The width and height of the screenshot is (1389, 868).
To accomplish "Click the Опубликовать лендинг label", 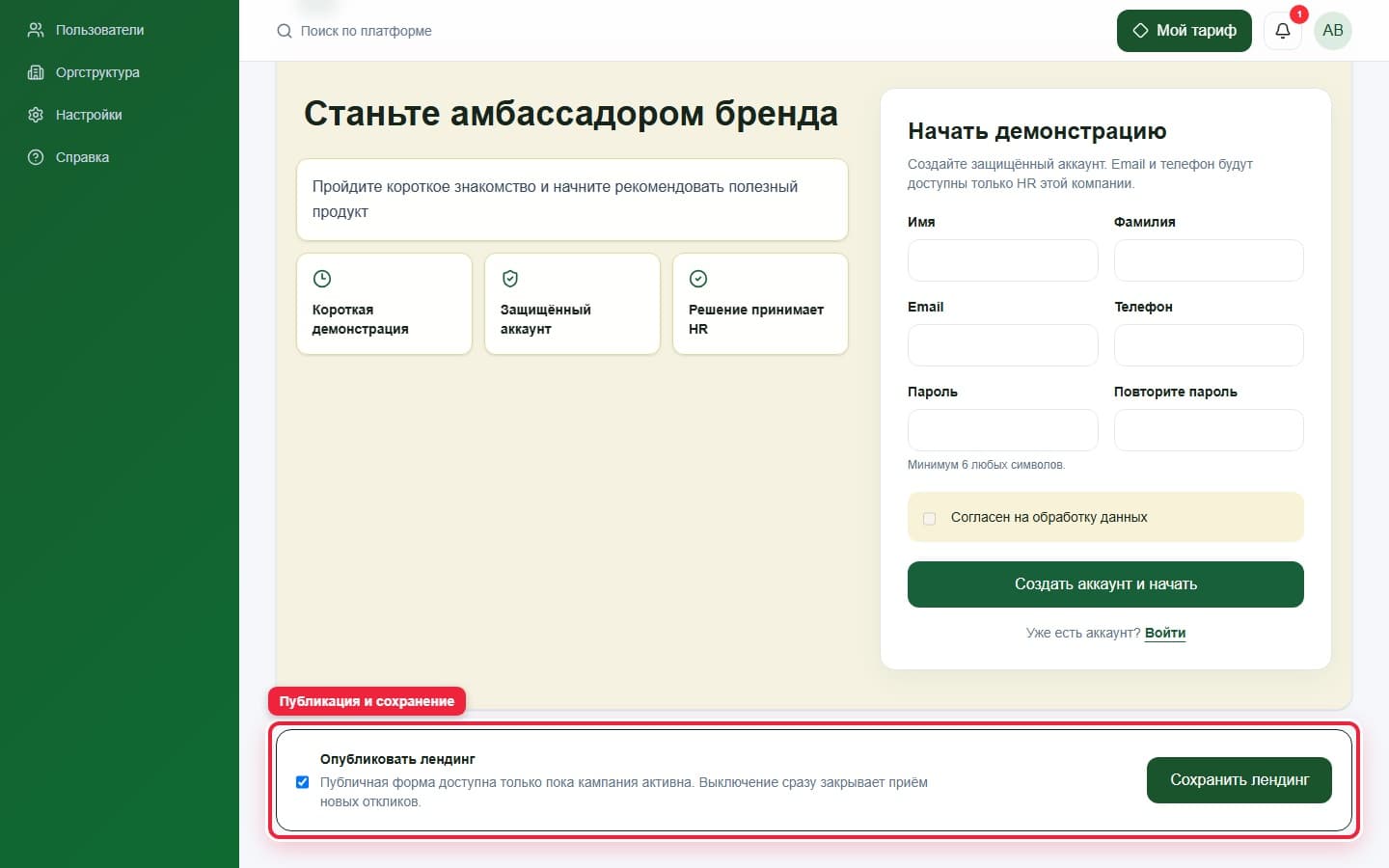I will [397, 759].
